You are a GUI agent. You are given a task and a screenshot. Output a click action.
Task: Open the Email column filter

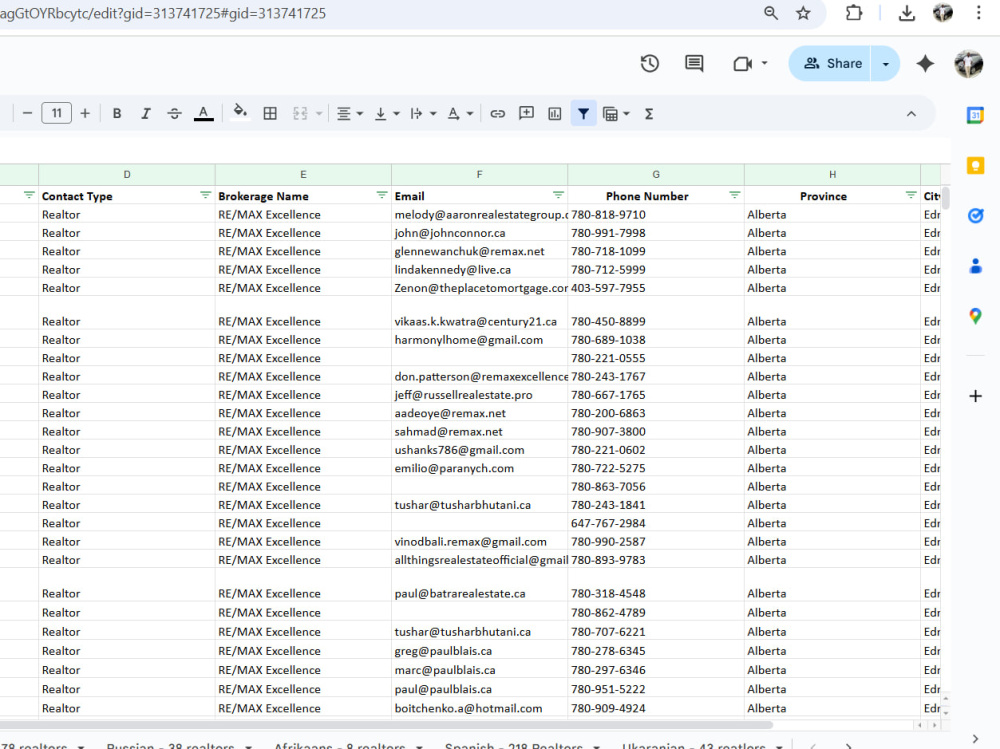point(559,195)
